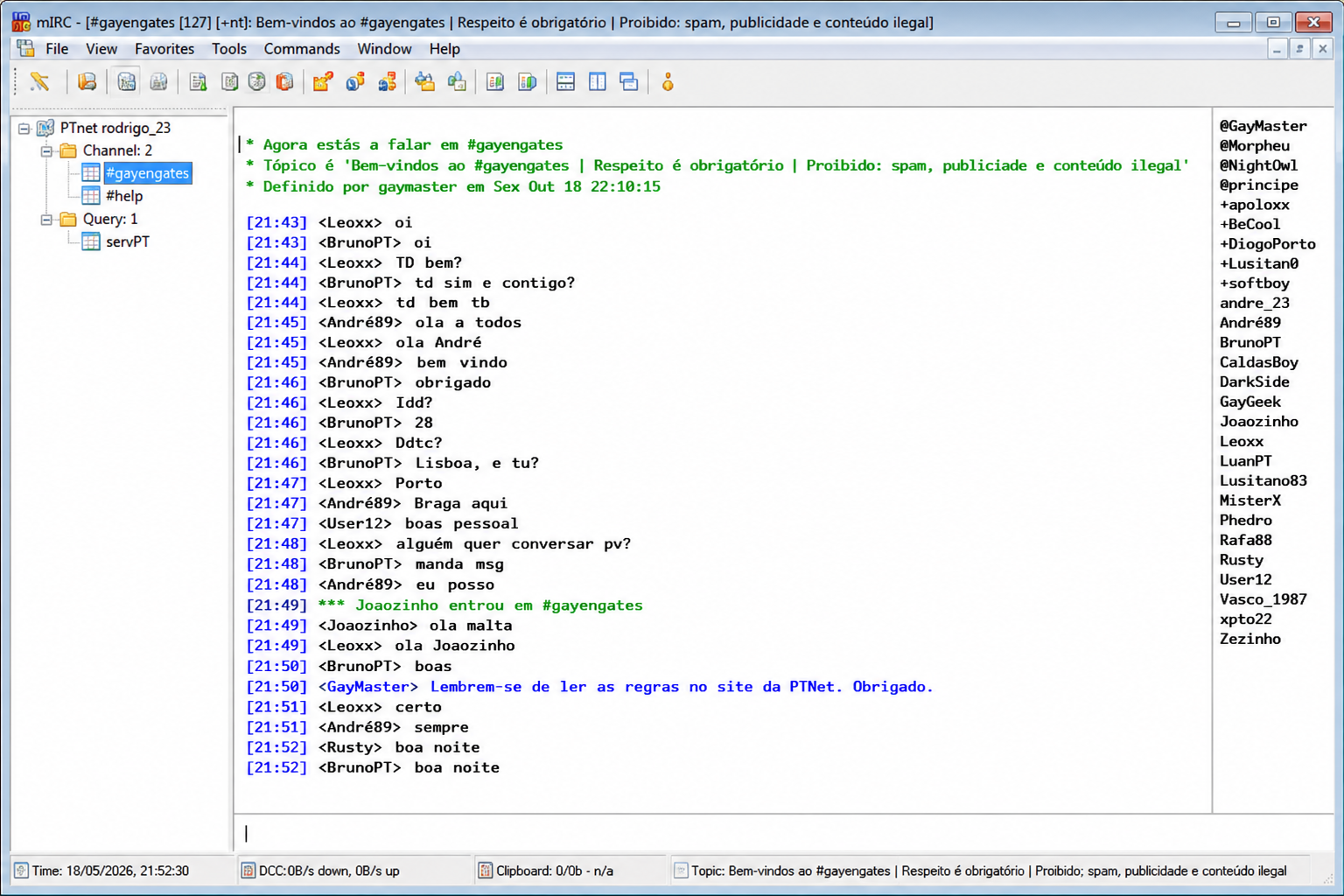Close the #gayengates child window
Image resolution: width=1344 pixels, height=896 pixels.
(1323, 49)
